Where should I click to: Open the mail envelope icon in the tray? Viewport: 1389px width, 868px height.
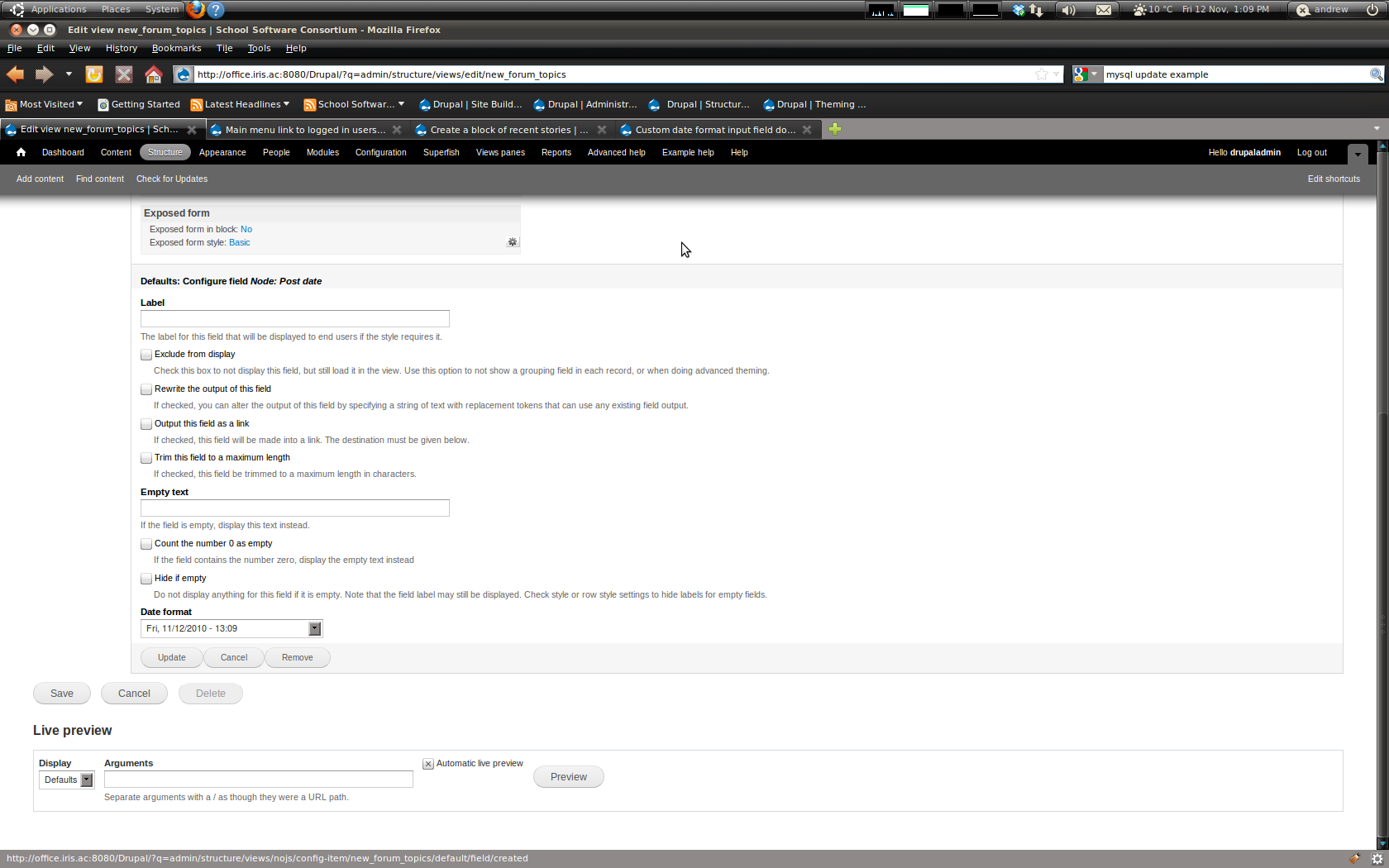[1103, 9]
